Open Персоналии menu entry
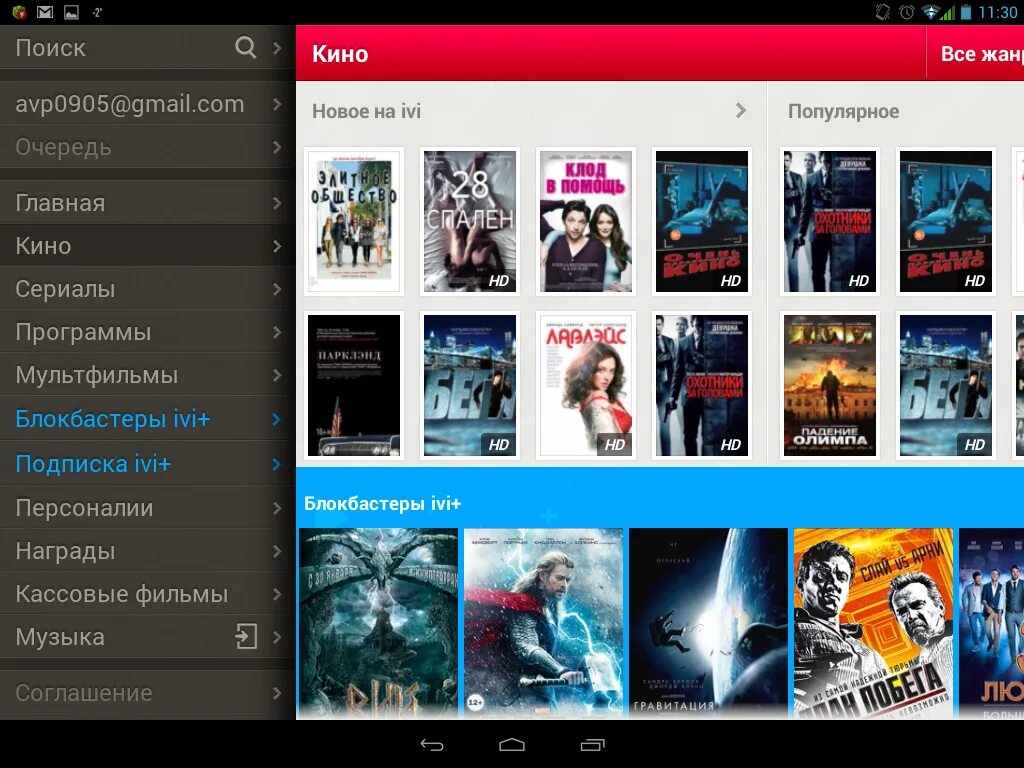1024x768 pixels. click(148, 507)
